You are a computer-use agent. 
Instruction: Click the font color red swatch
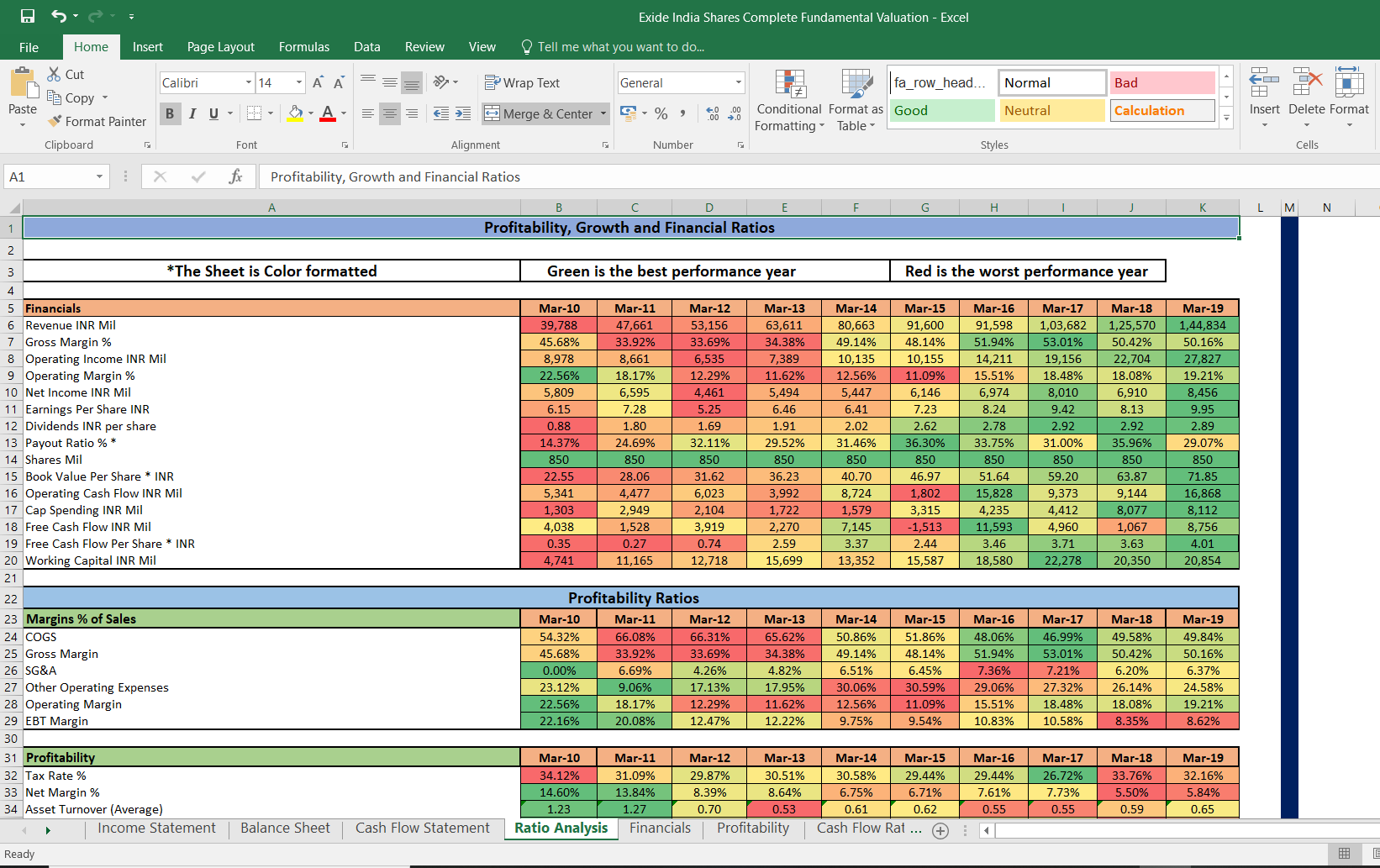(x=328, y=113)
